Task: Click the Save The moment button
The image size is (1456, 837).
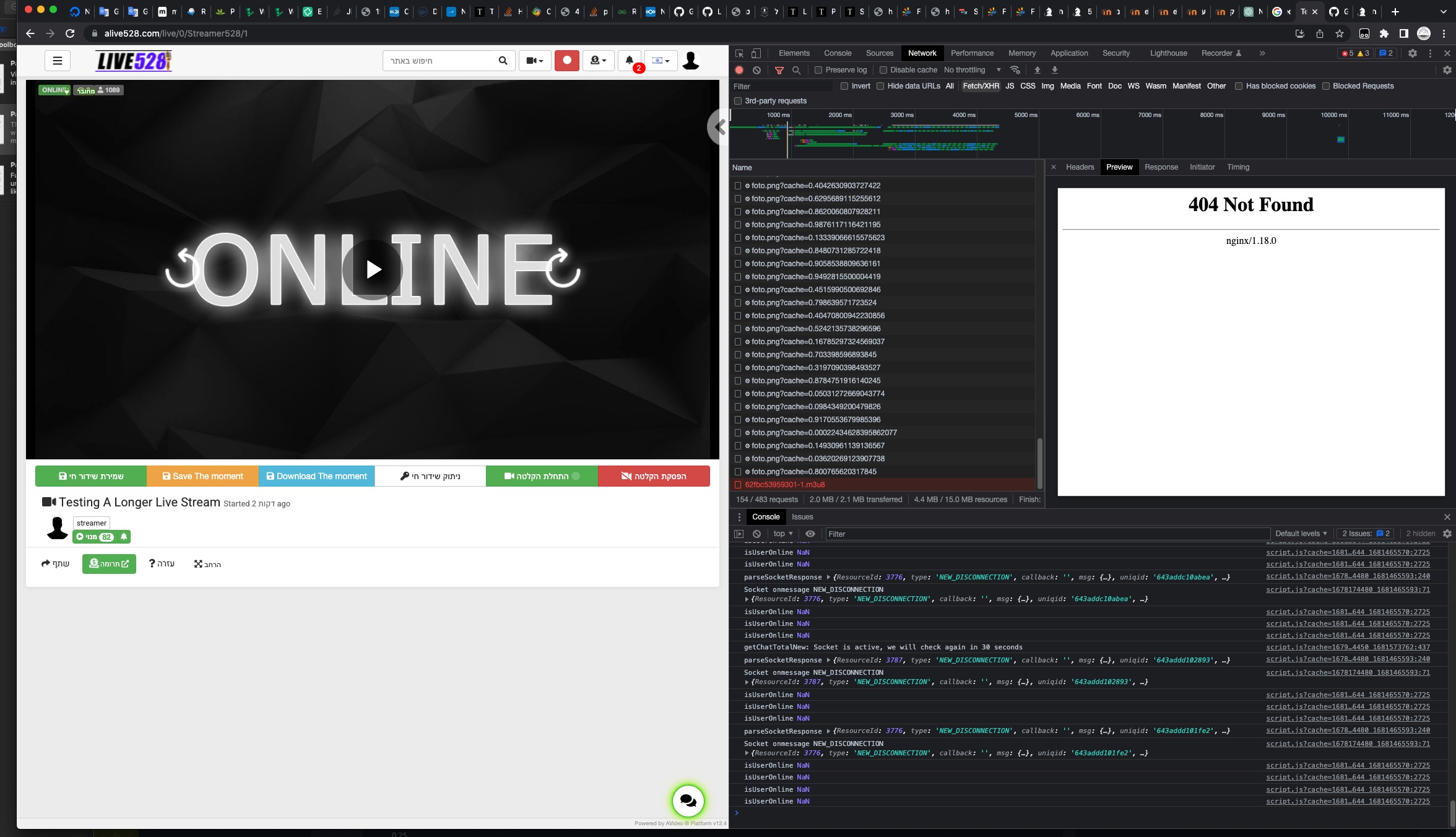Action: (202, 476)
